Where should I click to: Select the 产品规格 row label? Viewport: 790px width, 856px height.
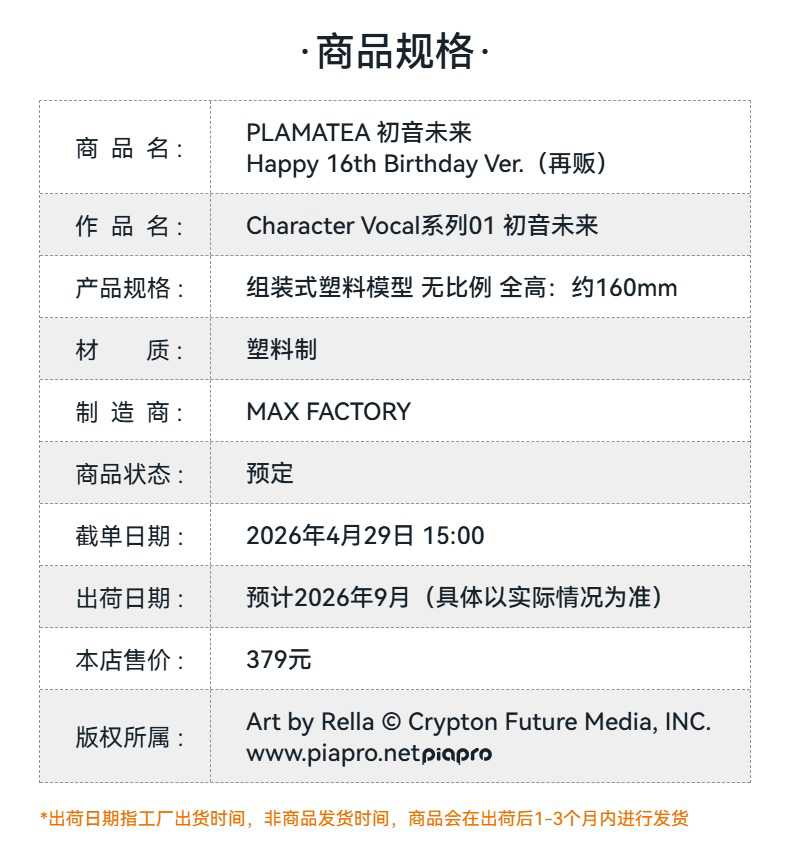[x=128, y=288]
